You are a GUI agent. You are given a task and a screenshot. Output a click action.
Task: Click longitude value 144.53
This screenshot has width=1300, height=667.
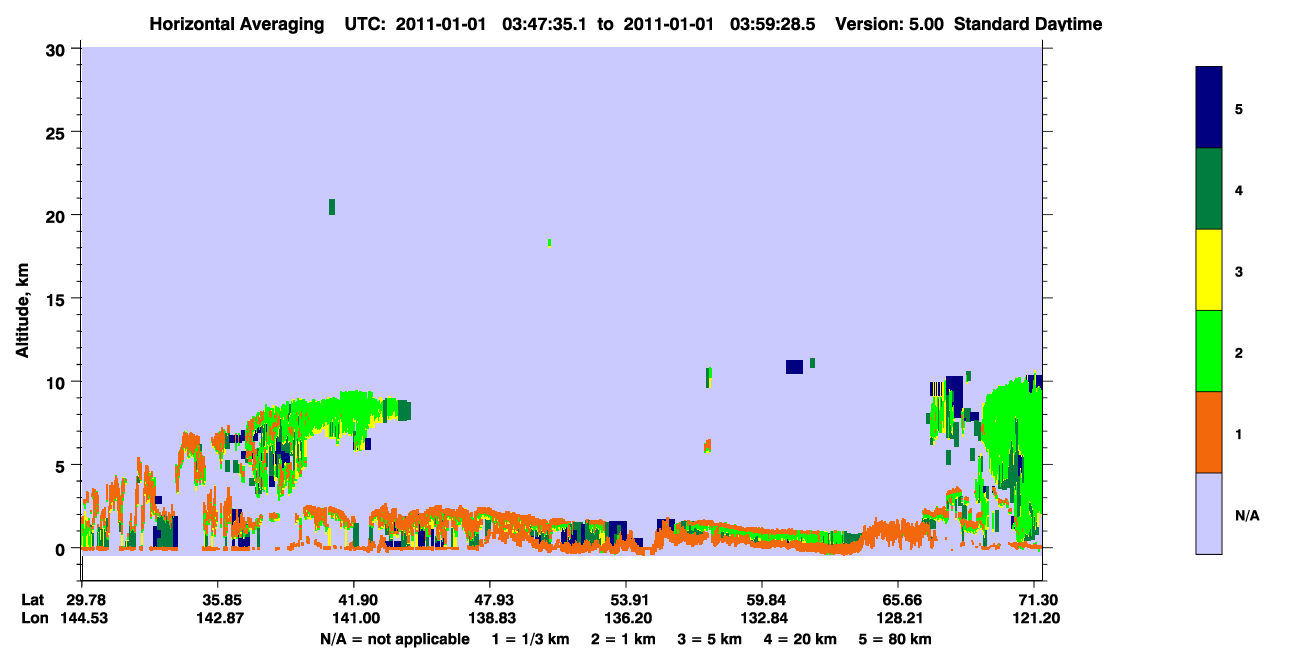tap(82, 618)
